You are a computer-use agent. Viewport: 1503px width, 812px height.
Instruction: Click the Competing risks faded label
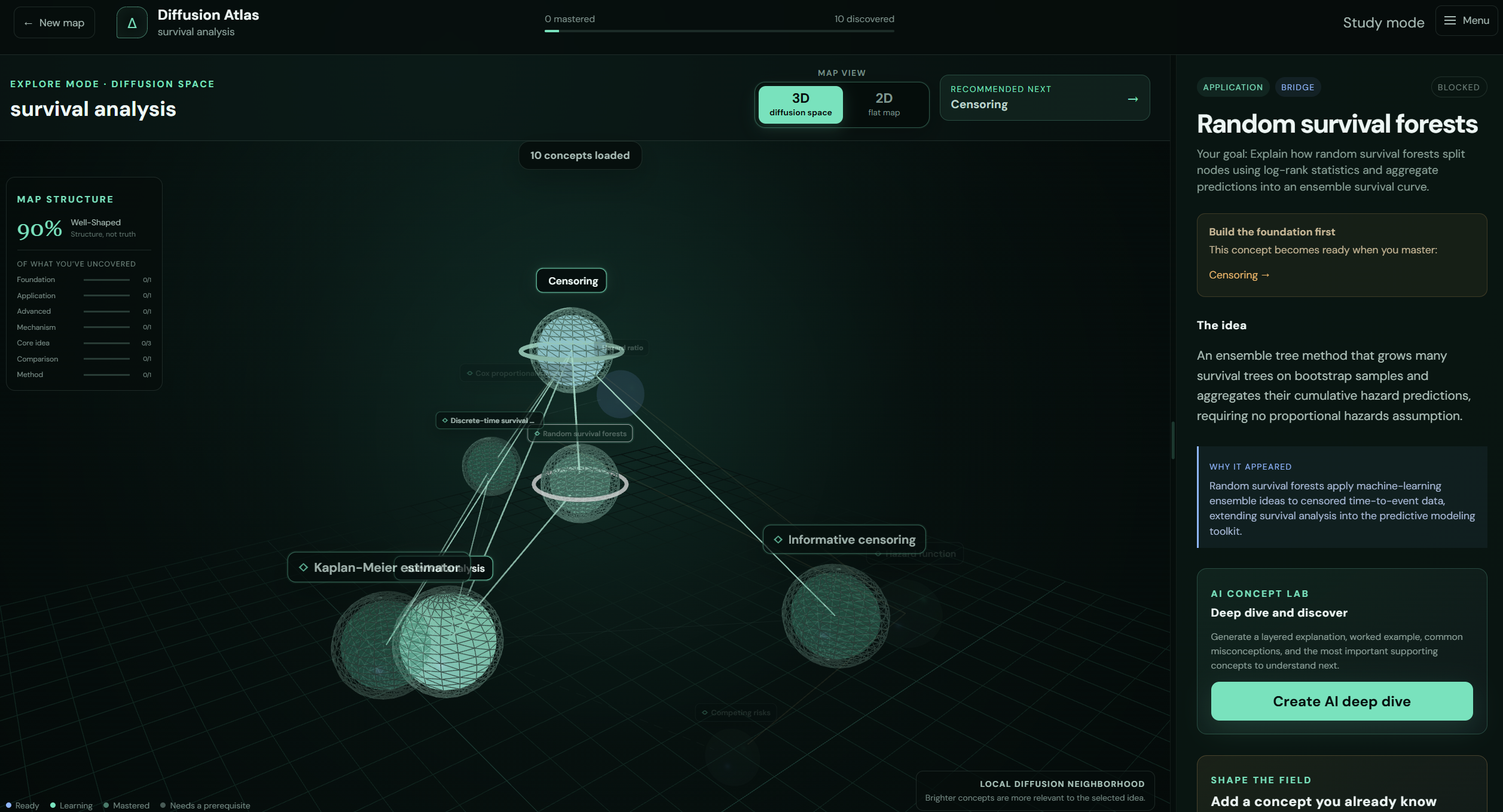tap(735, 712)
